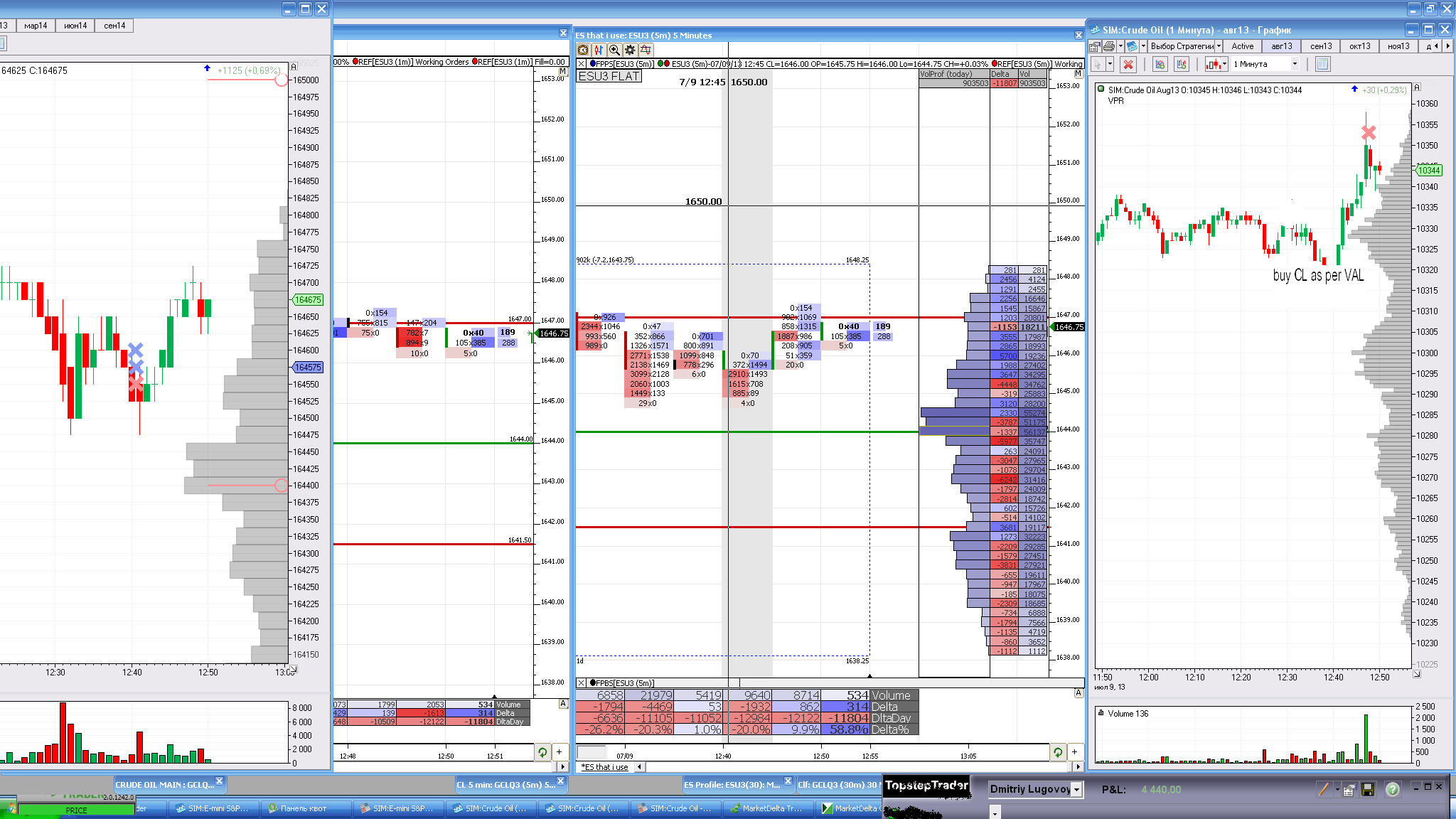Toggle the M scale button on ES 1m chart

tap(563, 71)
